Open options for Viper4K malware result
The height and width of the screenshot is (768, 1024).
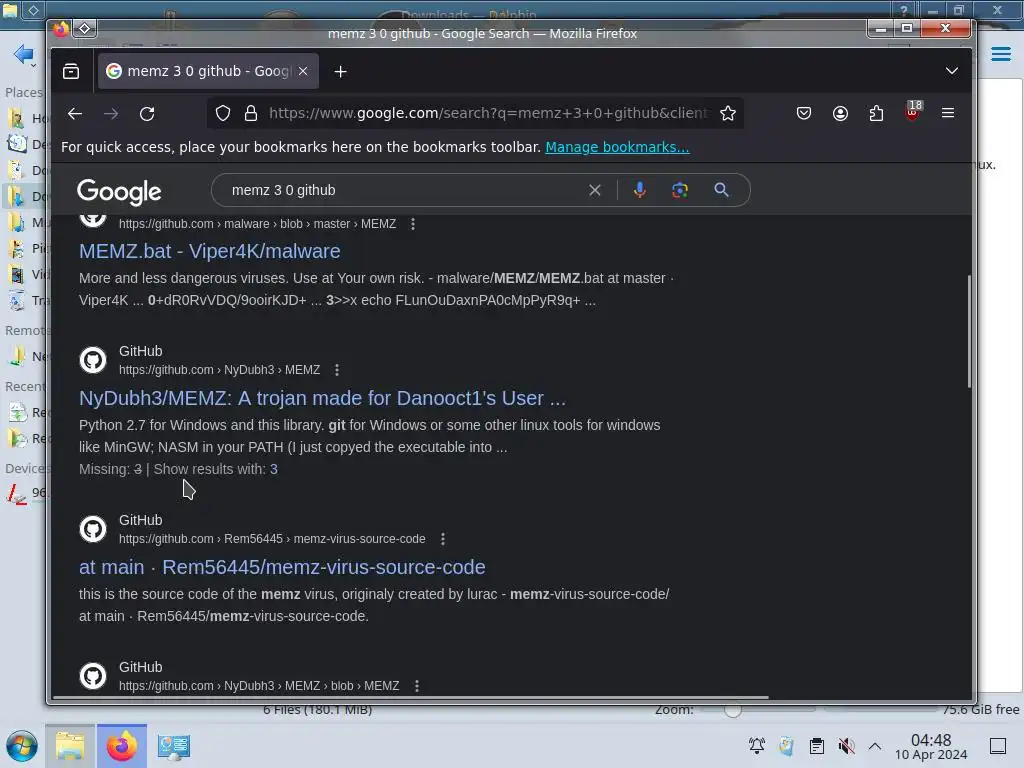[413, 224]
